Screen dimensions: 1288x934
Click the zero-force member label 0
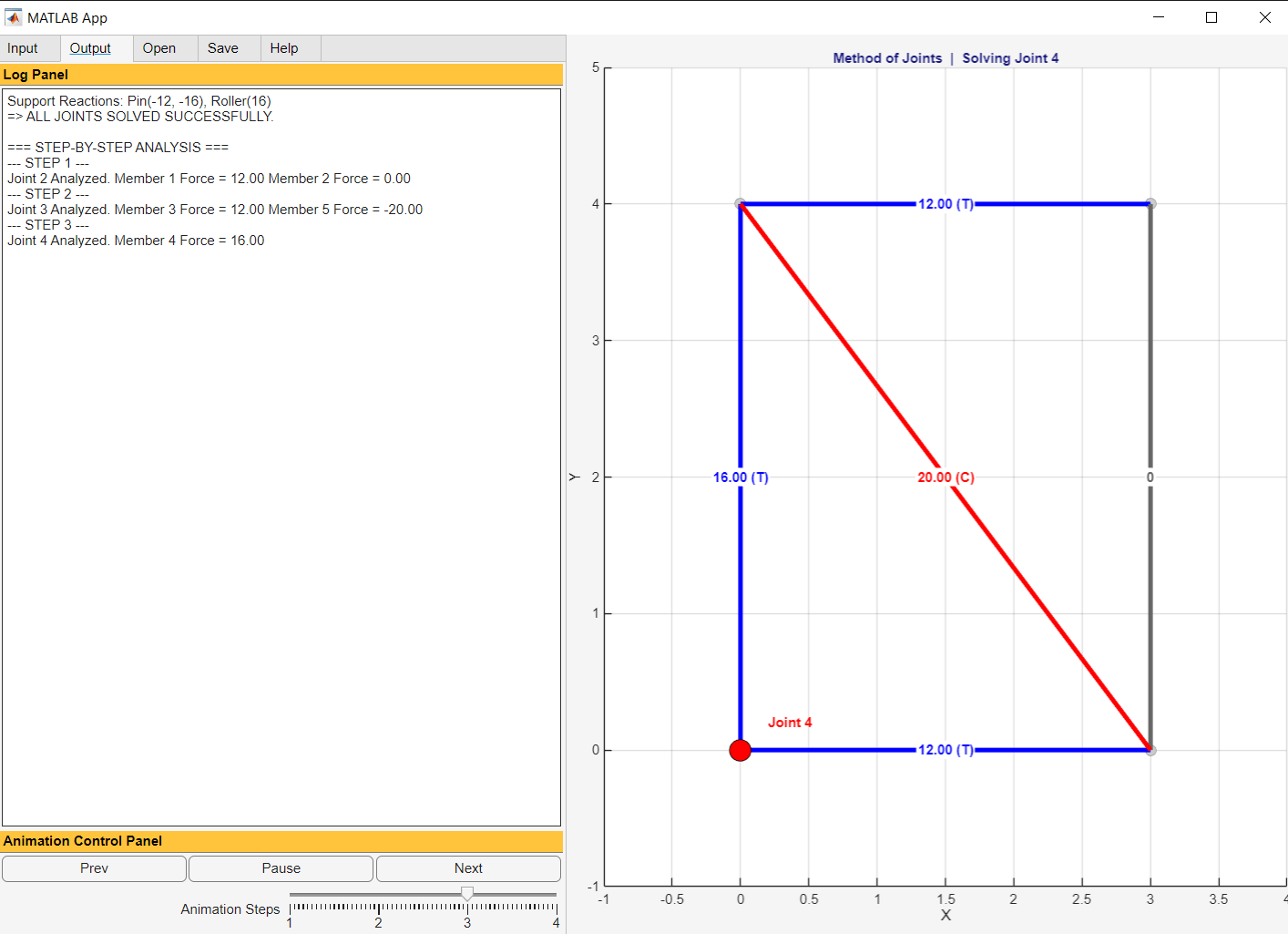(1150, 477)
